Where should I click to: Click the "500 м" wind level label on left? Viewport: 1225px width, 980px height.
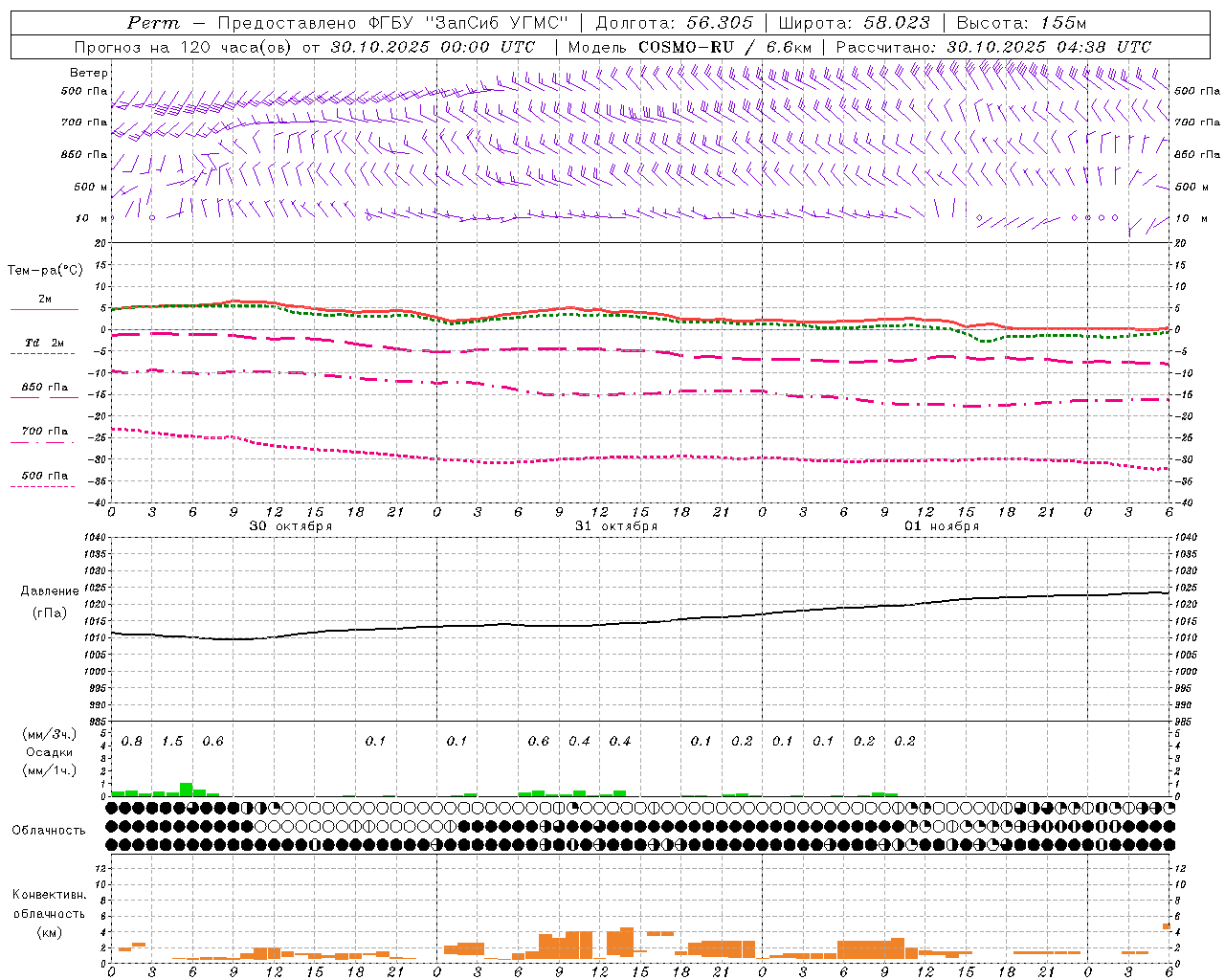click(91, 187)
